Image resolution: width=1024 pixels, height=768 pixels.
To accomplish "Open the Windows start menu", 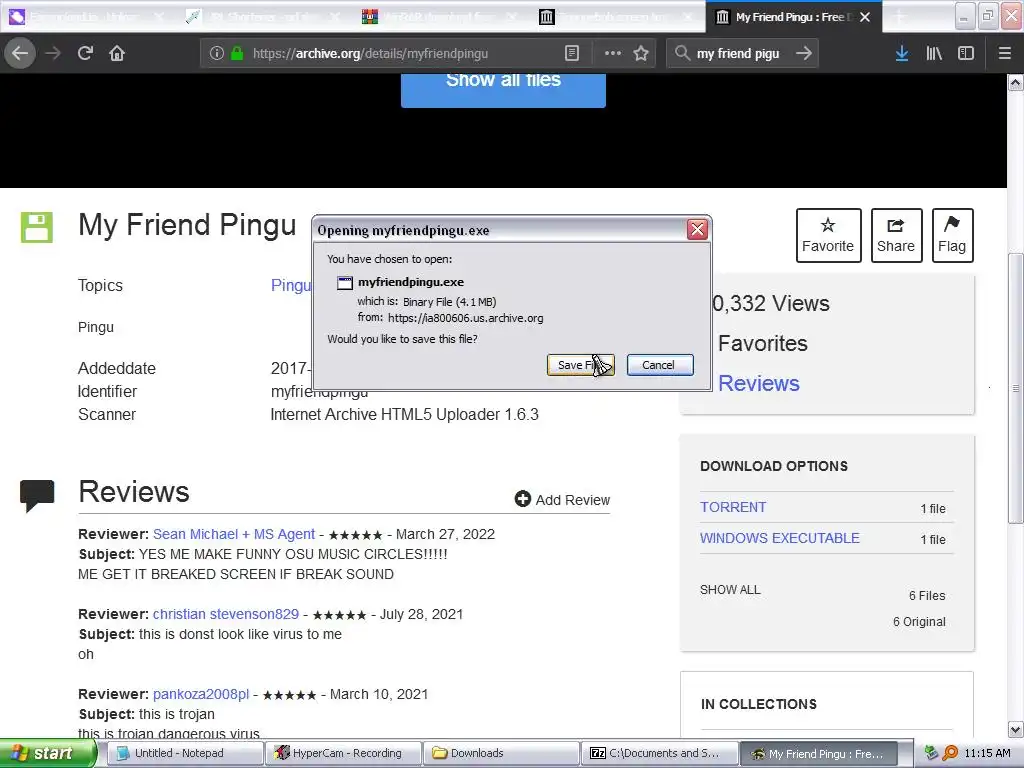I will click(x=47, y=754).
